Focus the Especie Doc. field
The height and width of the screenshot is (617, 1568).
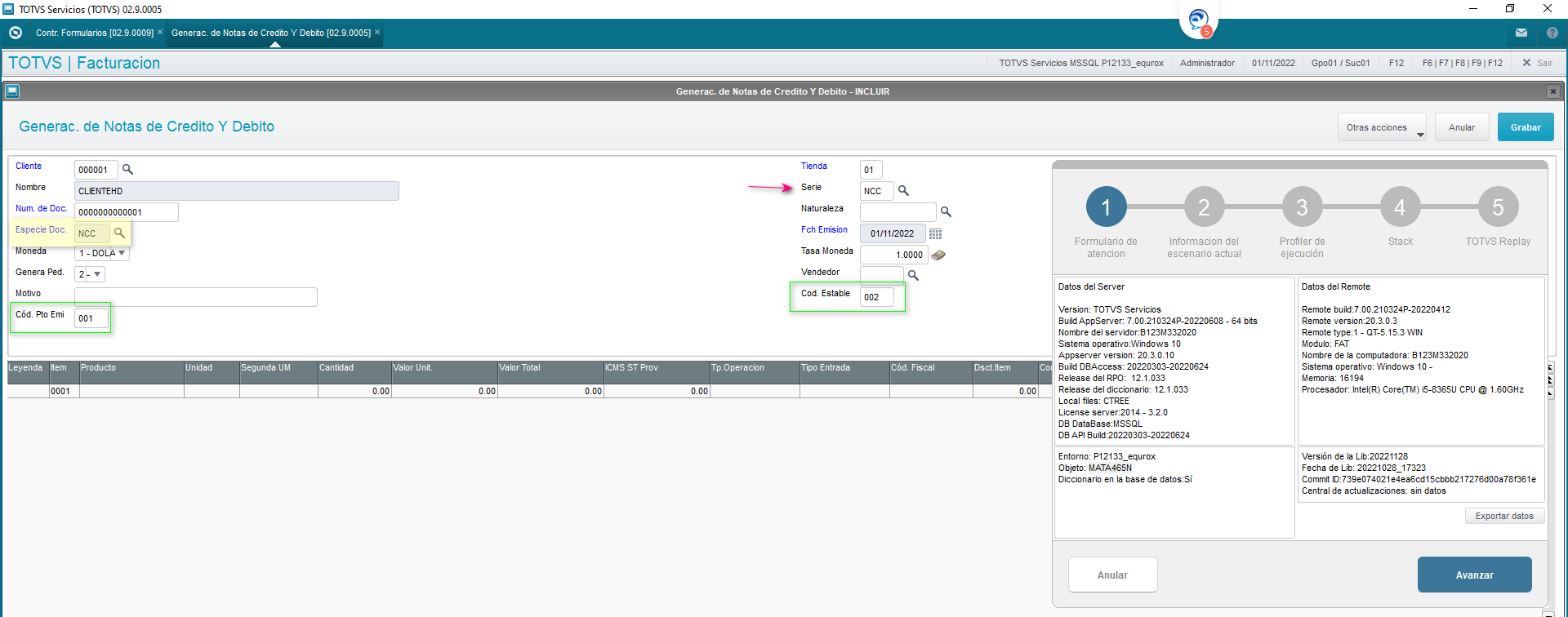coord(91,233)
